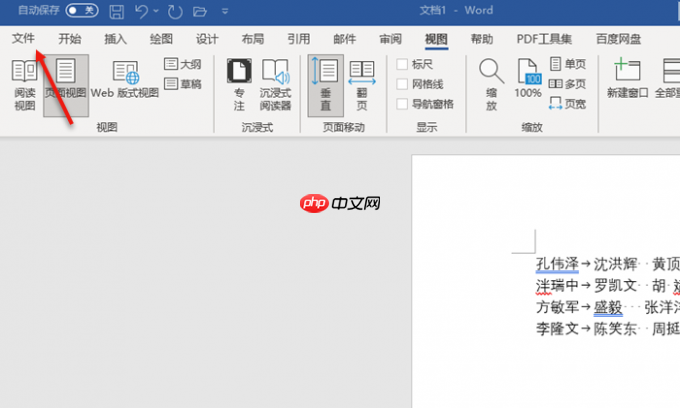The image size is (680, 408).
Task: Switch to the 开始 tab
Action: [x=69, y=39]
